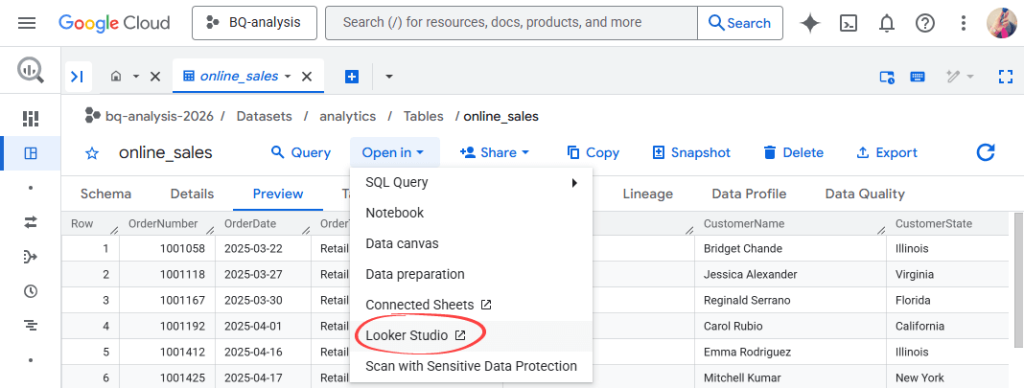
Task: Click the blue Search button
Action: pos(740,23)
